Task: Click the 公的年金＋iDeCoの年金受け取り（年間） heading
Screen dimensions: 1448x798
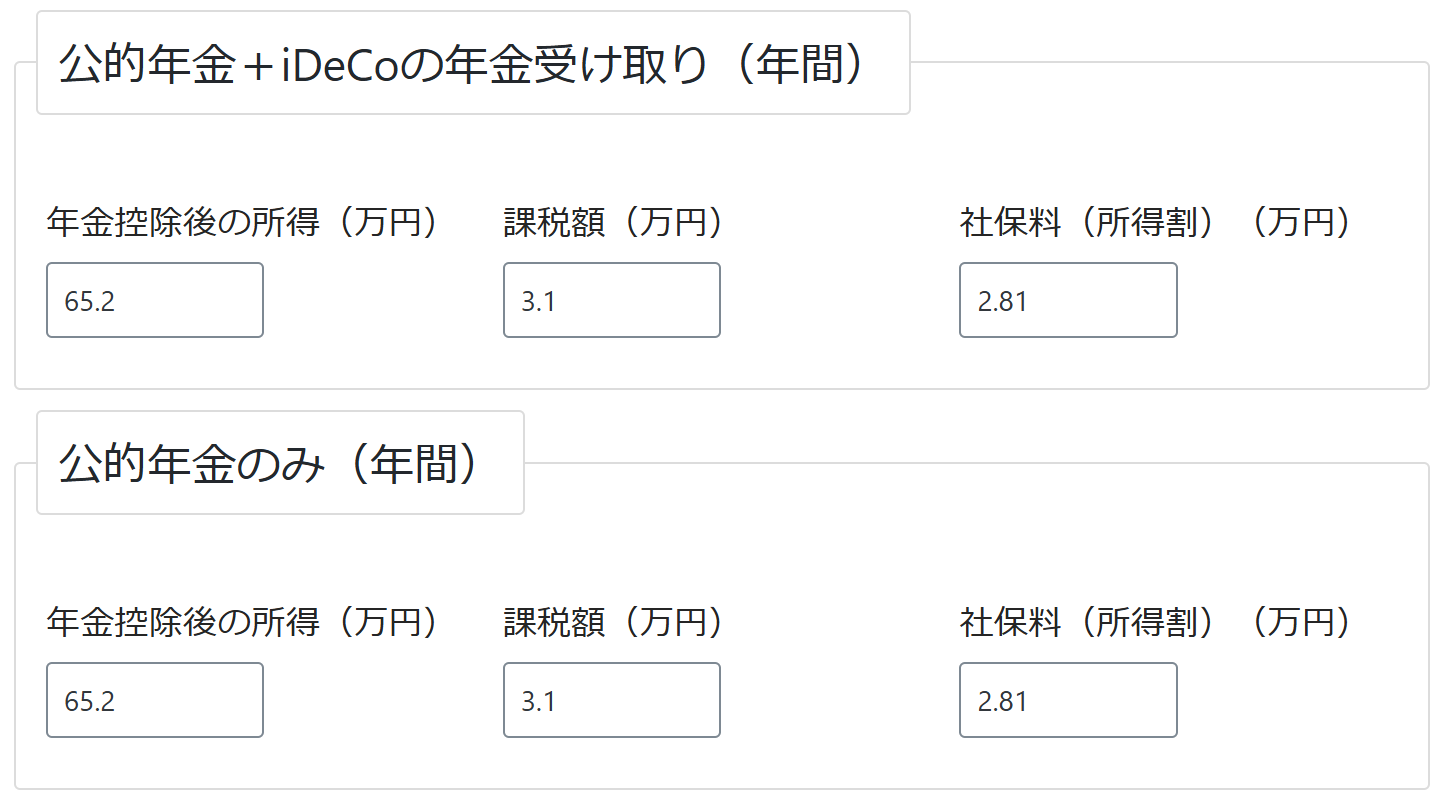Action: [474, 60]
